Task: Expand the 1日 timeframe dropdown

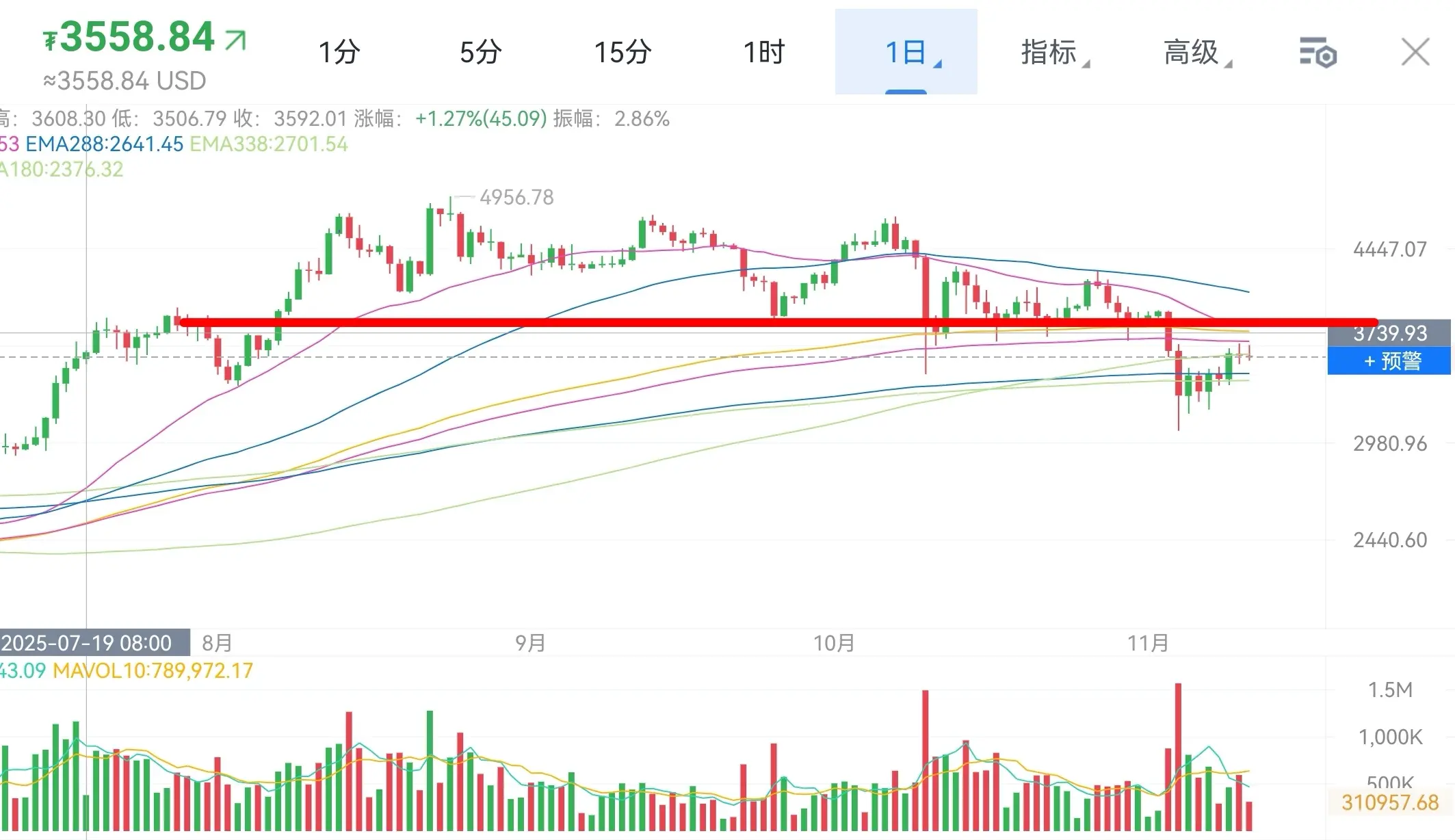Action: point(906,52)
